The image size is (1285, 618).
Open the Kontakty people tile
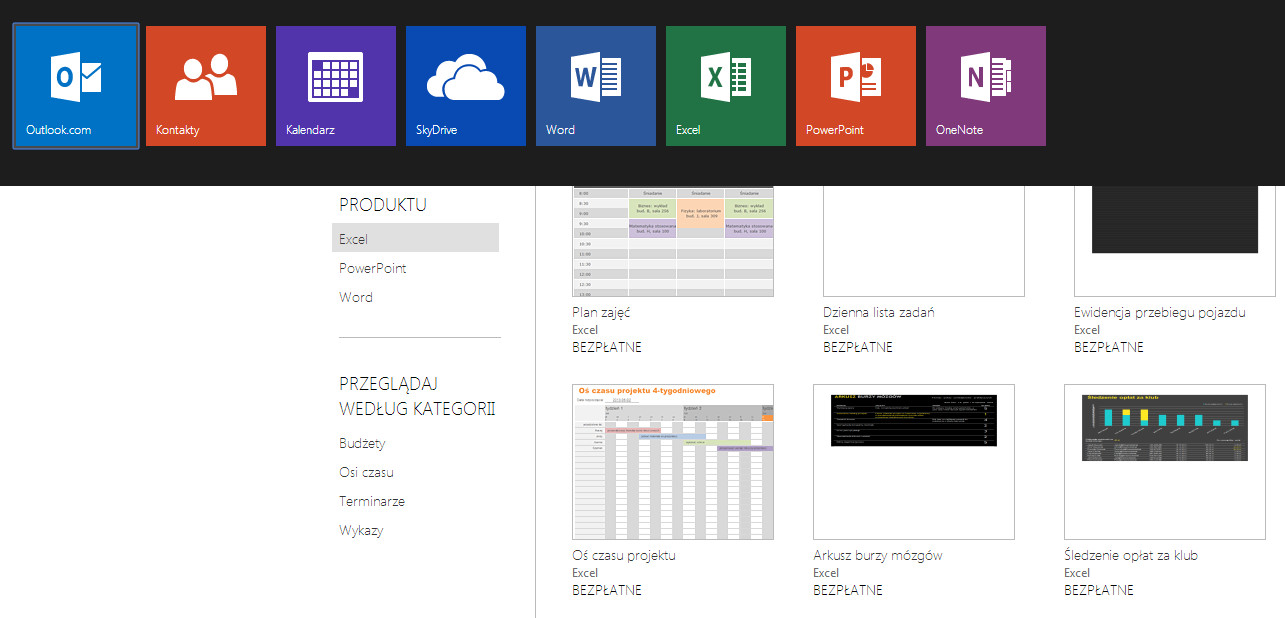coord(206,86)
